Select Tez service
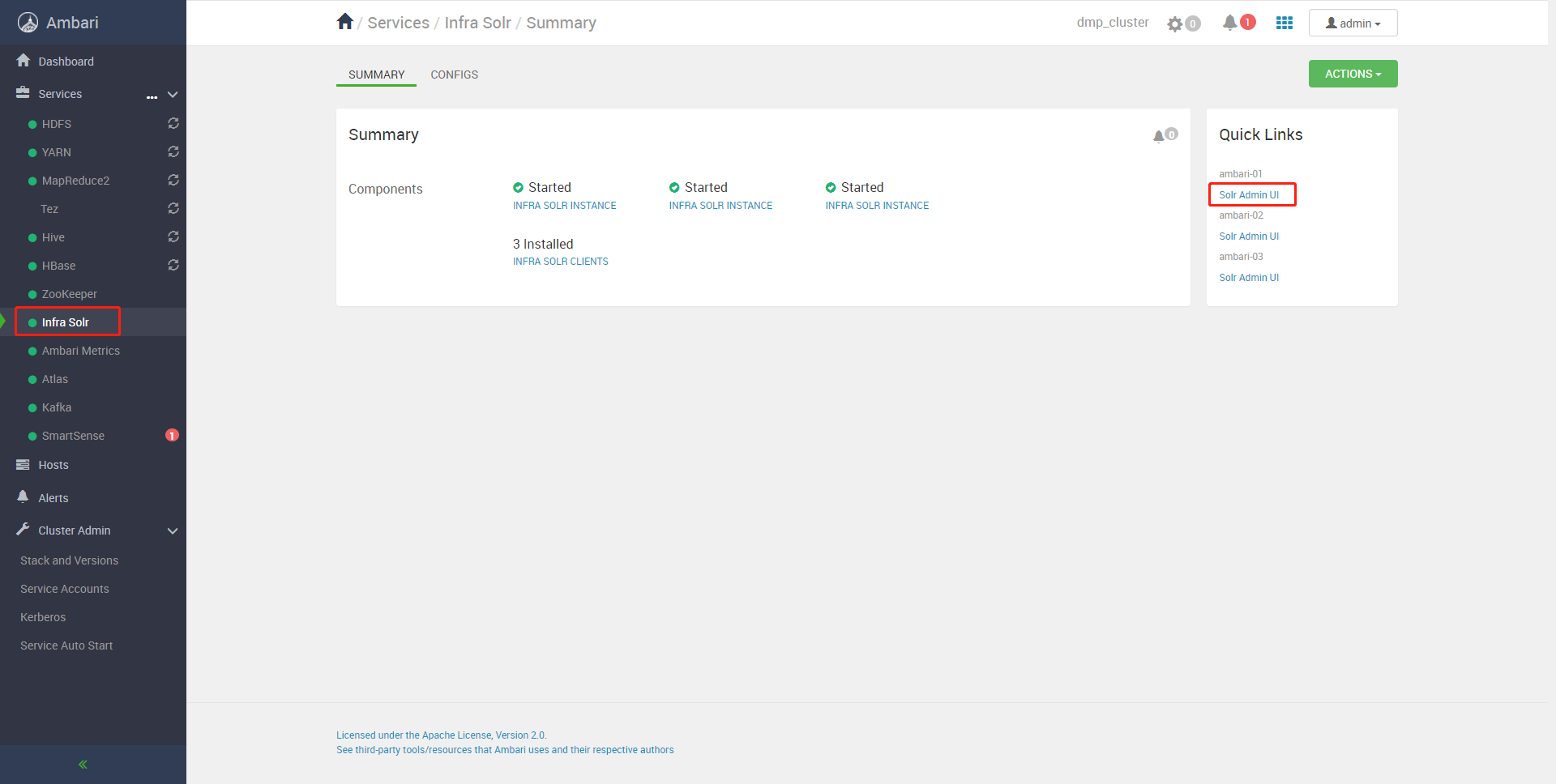Viewport: 1556px width, 784px height. (x=49, y=209)
